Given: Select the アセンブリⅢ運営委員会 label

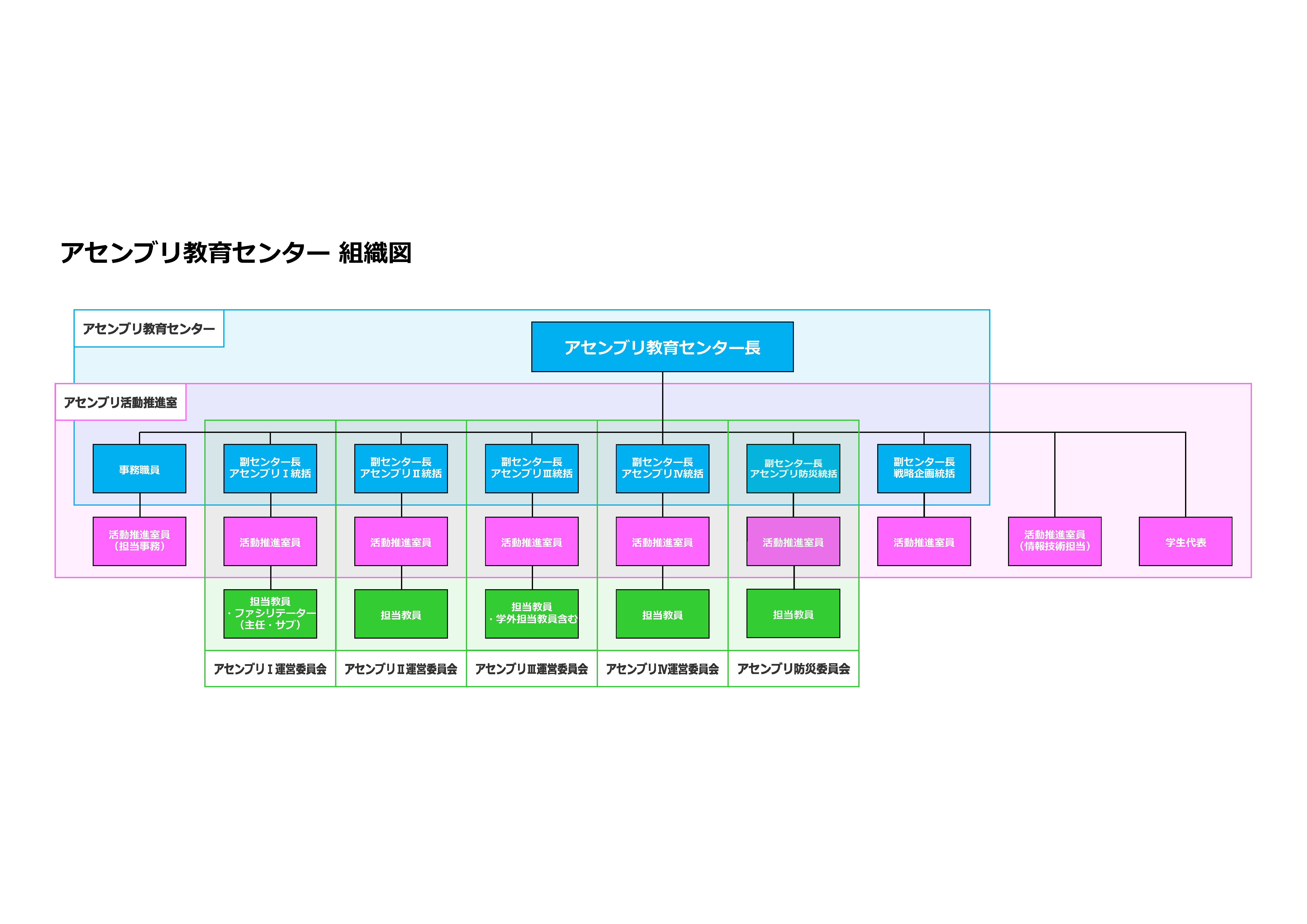Looking at the screenshot, I should point(532,669).
